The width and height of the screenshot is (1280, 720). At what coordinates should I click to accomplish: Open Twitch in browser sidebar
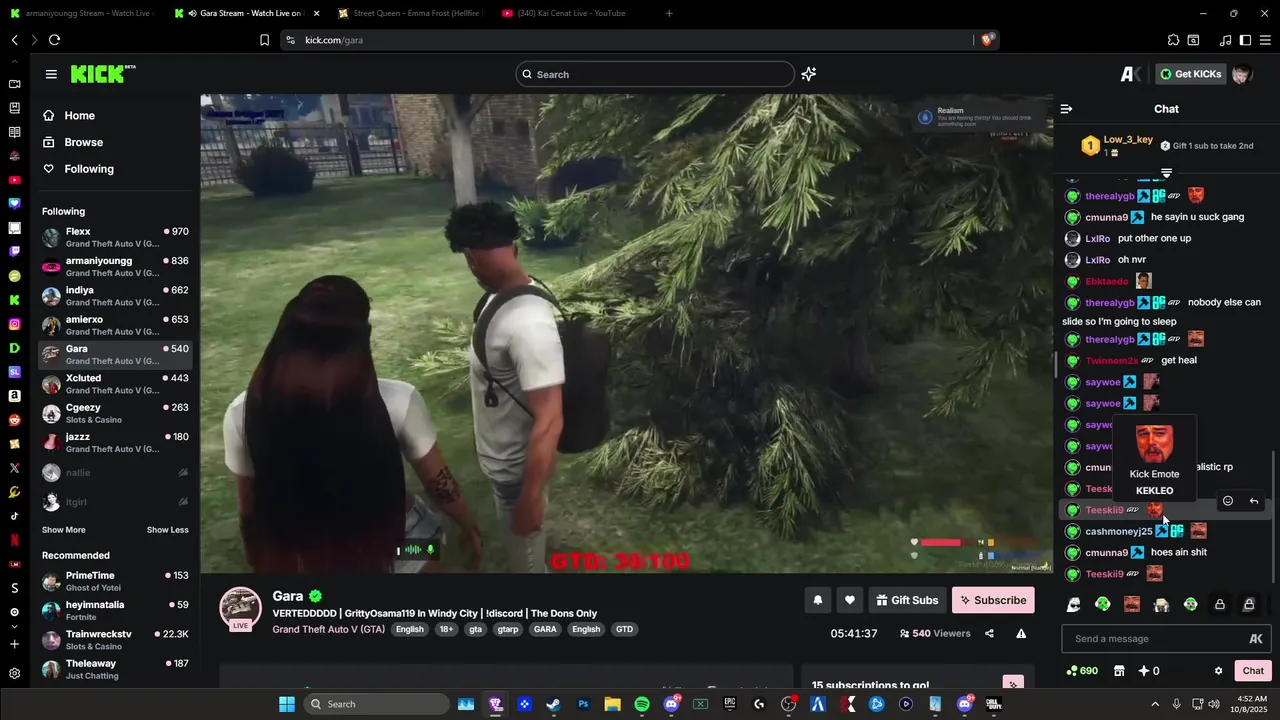tap(14, 252)
